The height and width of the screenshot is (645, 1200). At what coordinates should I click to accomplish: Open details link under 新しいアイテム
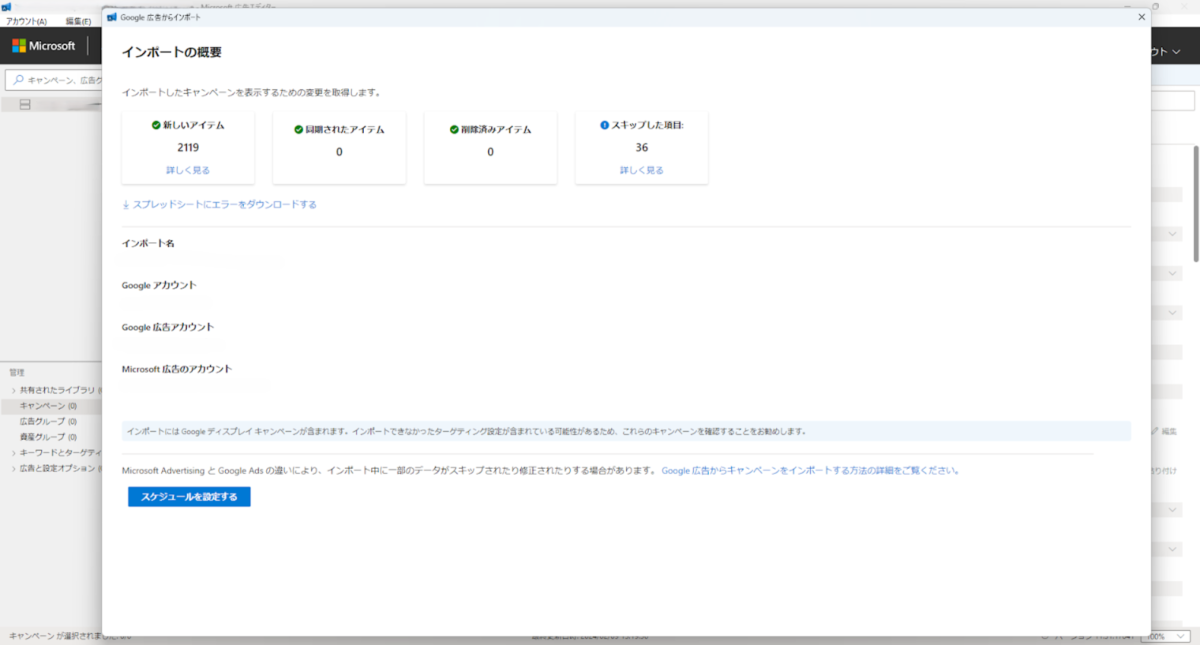(188, 170)
